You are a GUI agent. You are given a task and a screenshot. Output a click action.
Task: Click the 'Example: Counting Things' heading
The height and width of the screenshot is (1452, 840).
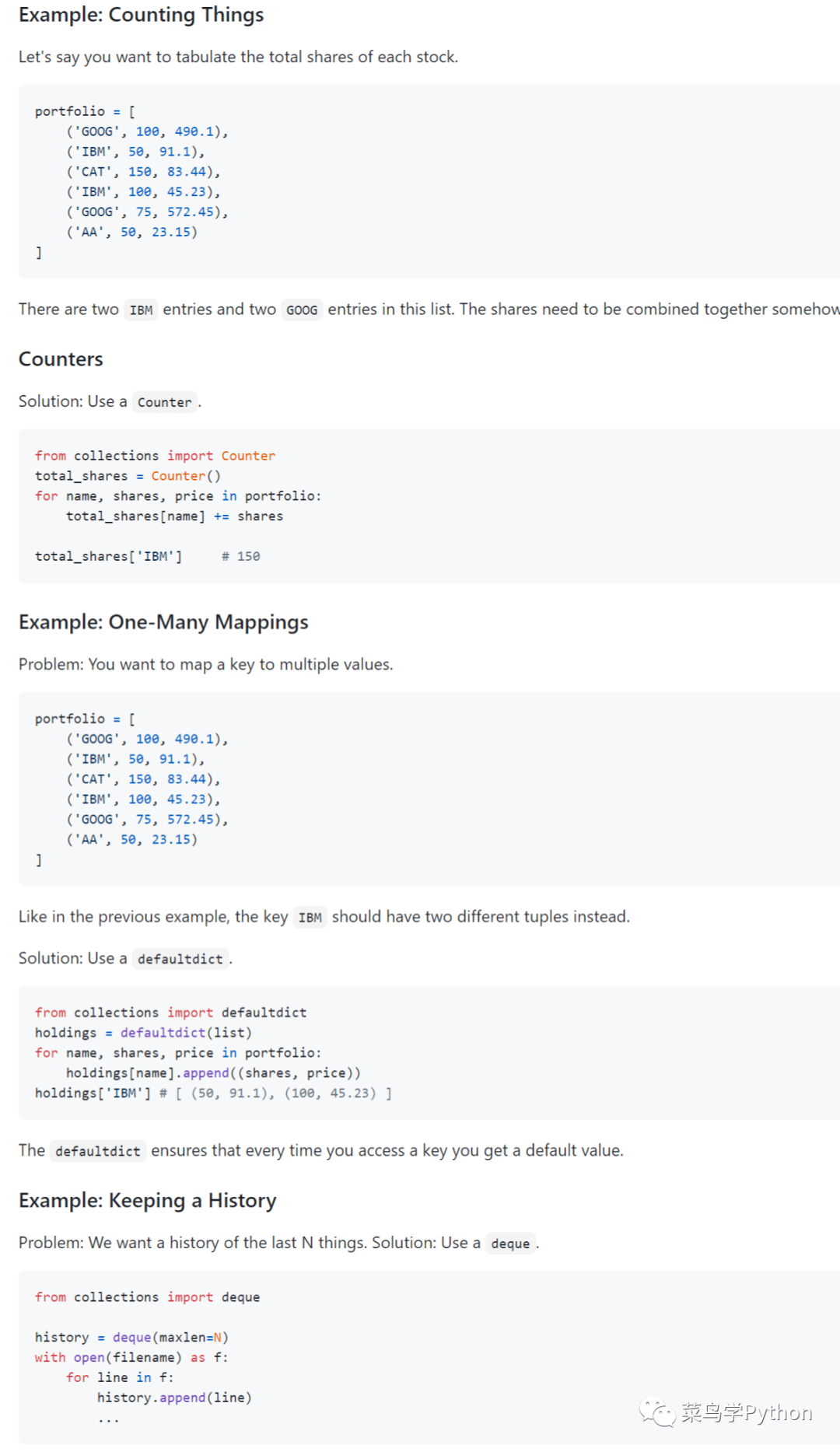(141, 15)
